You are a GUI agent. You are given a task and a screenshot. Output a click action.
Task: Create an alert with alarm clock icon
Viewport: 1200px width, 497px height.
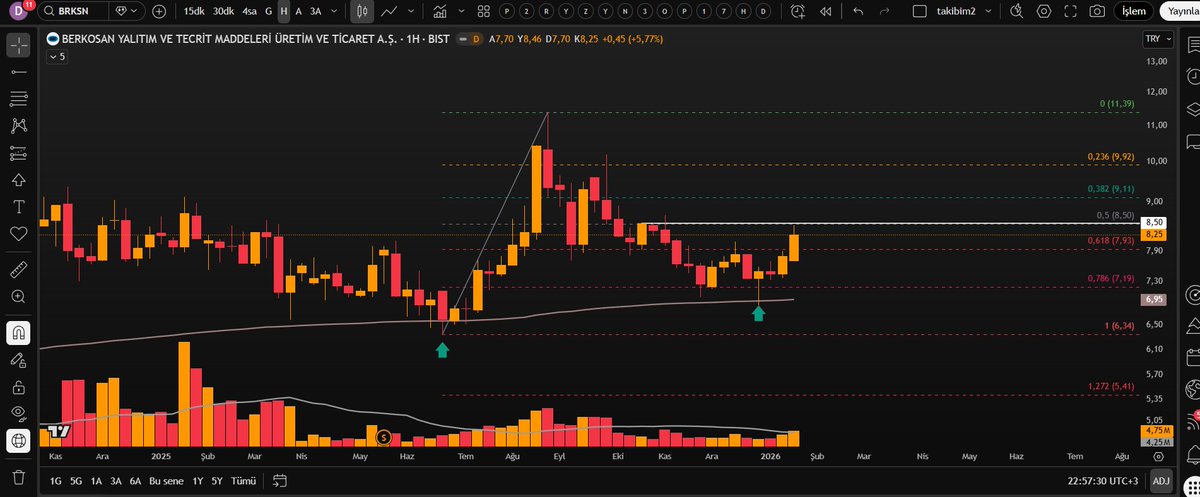point(797,11)
